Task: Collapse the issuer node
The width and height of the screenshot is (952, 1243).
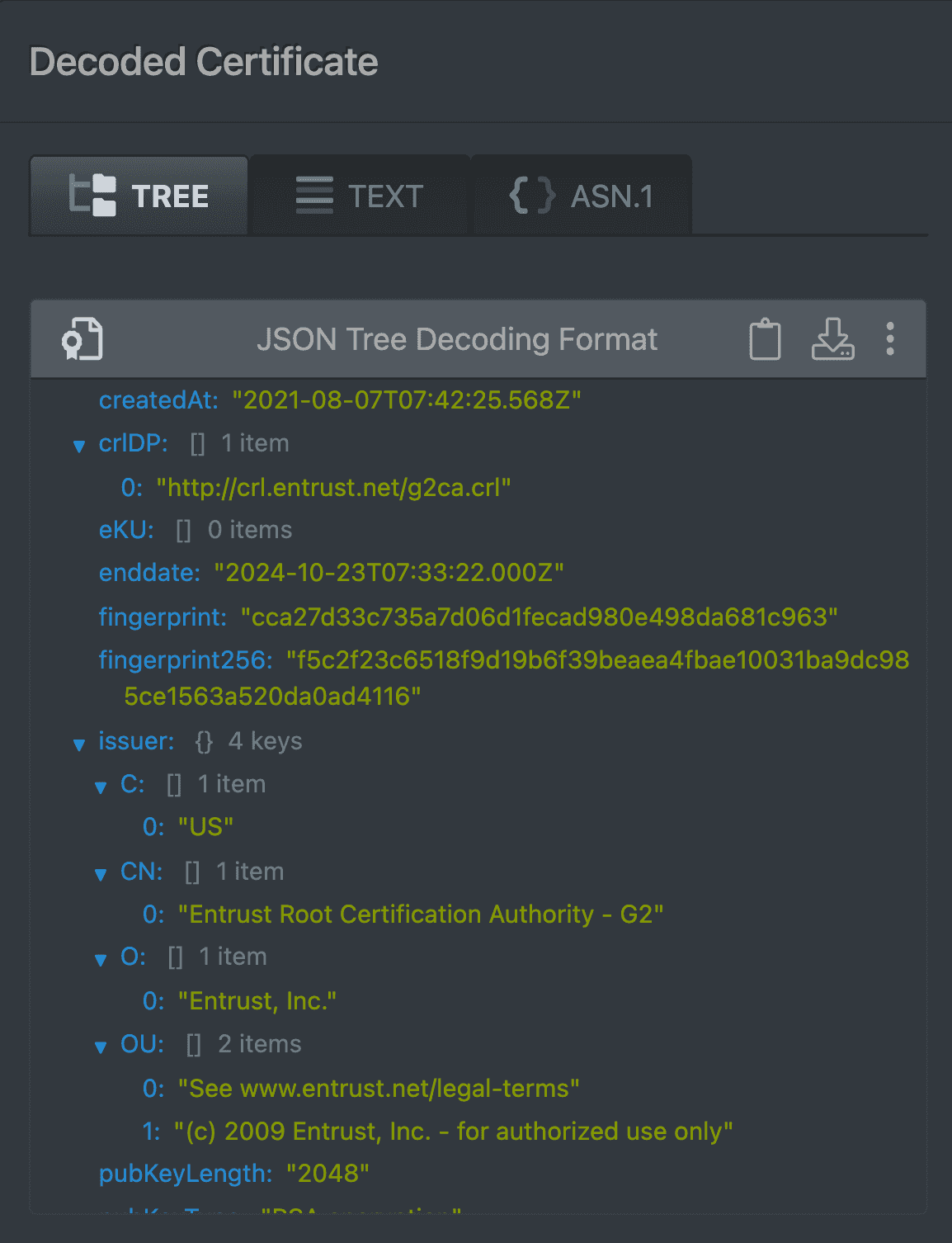Action: (x=79, y=744)
